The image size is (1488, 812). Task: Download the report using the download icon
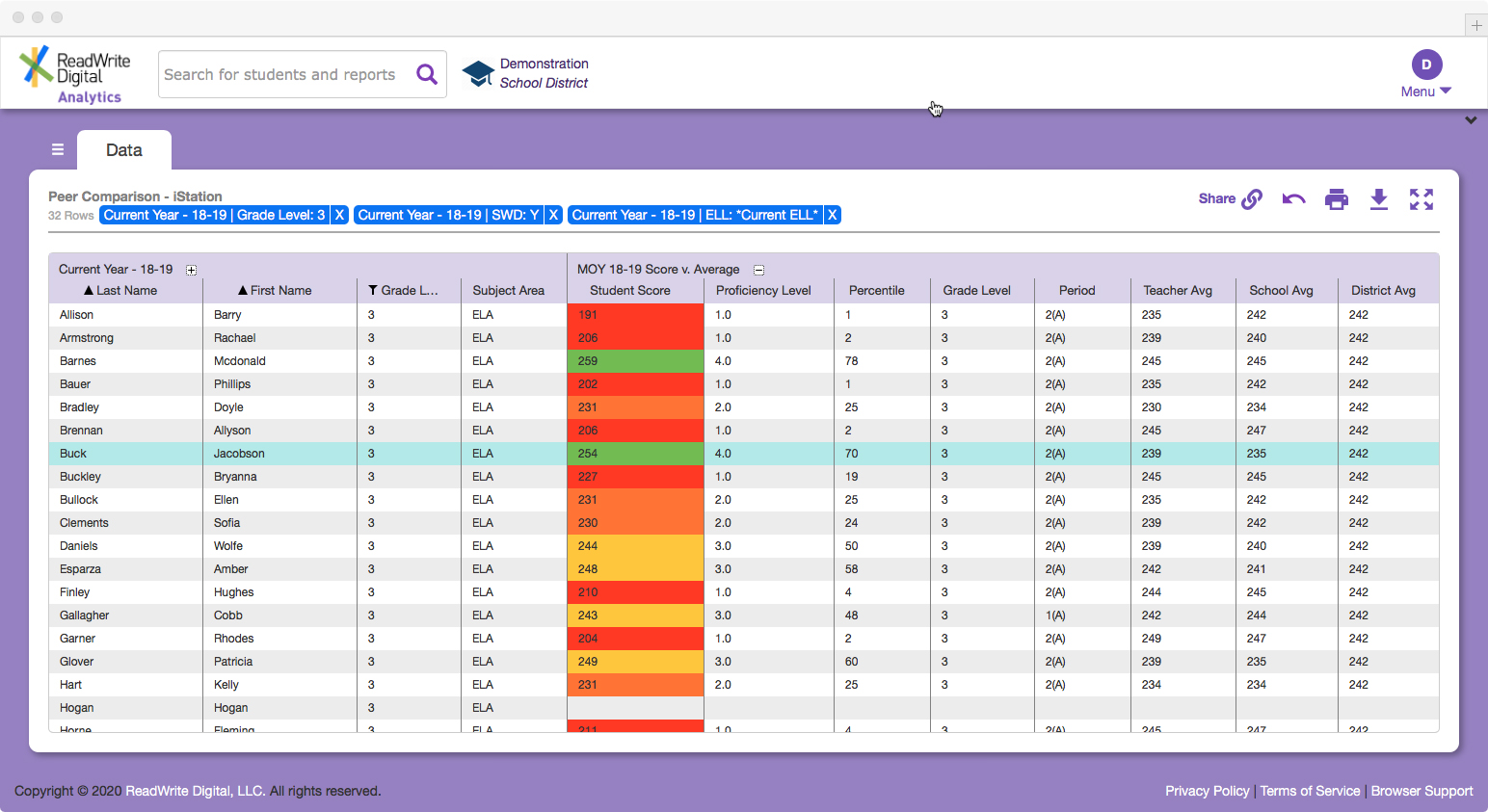[1379, 198]
